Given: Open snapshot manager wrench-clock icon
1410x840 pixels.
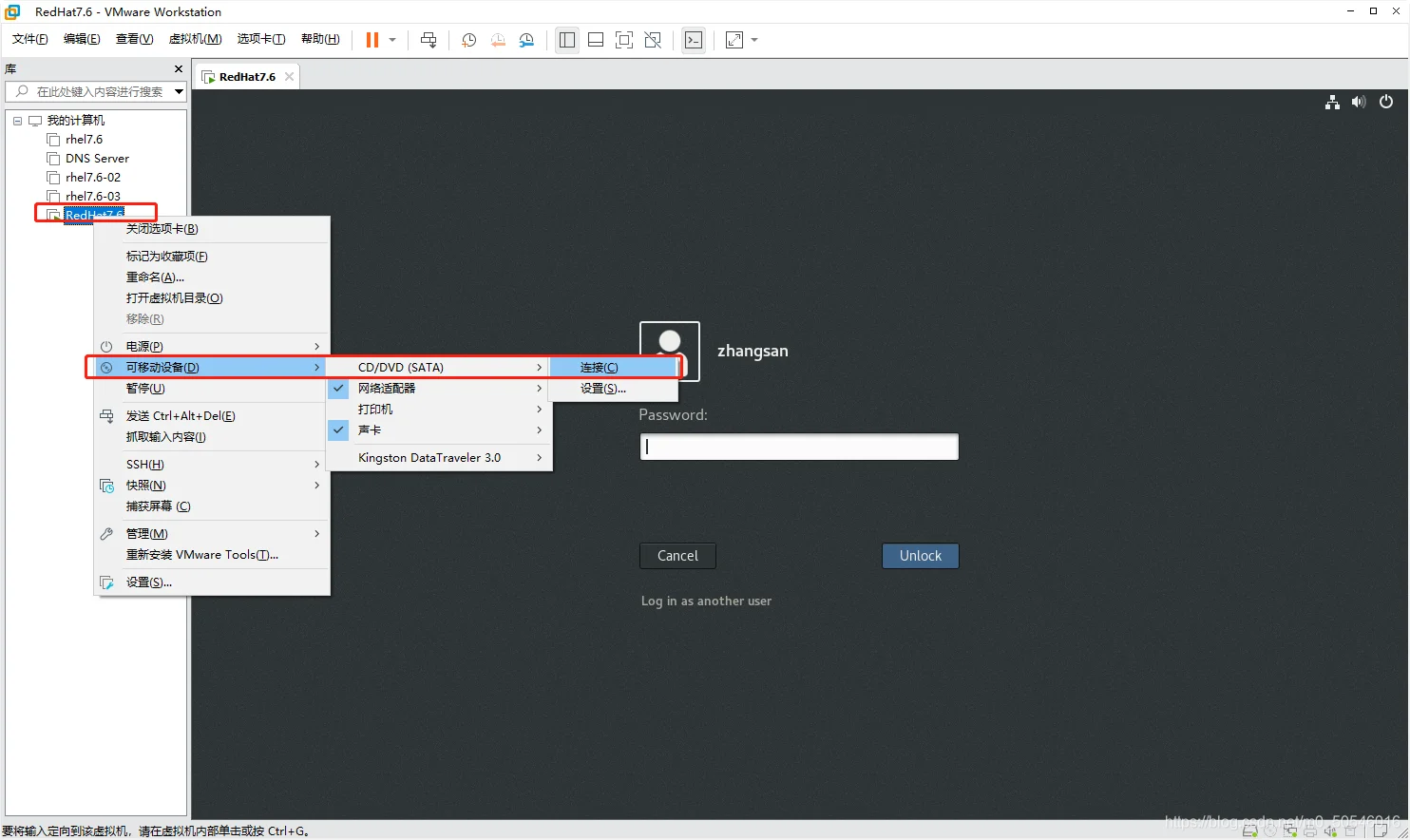Looking at the screenshot, I should point(526,40).
